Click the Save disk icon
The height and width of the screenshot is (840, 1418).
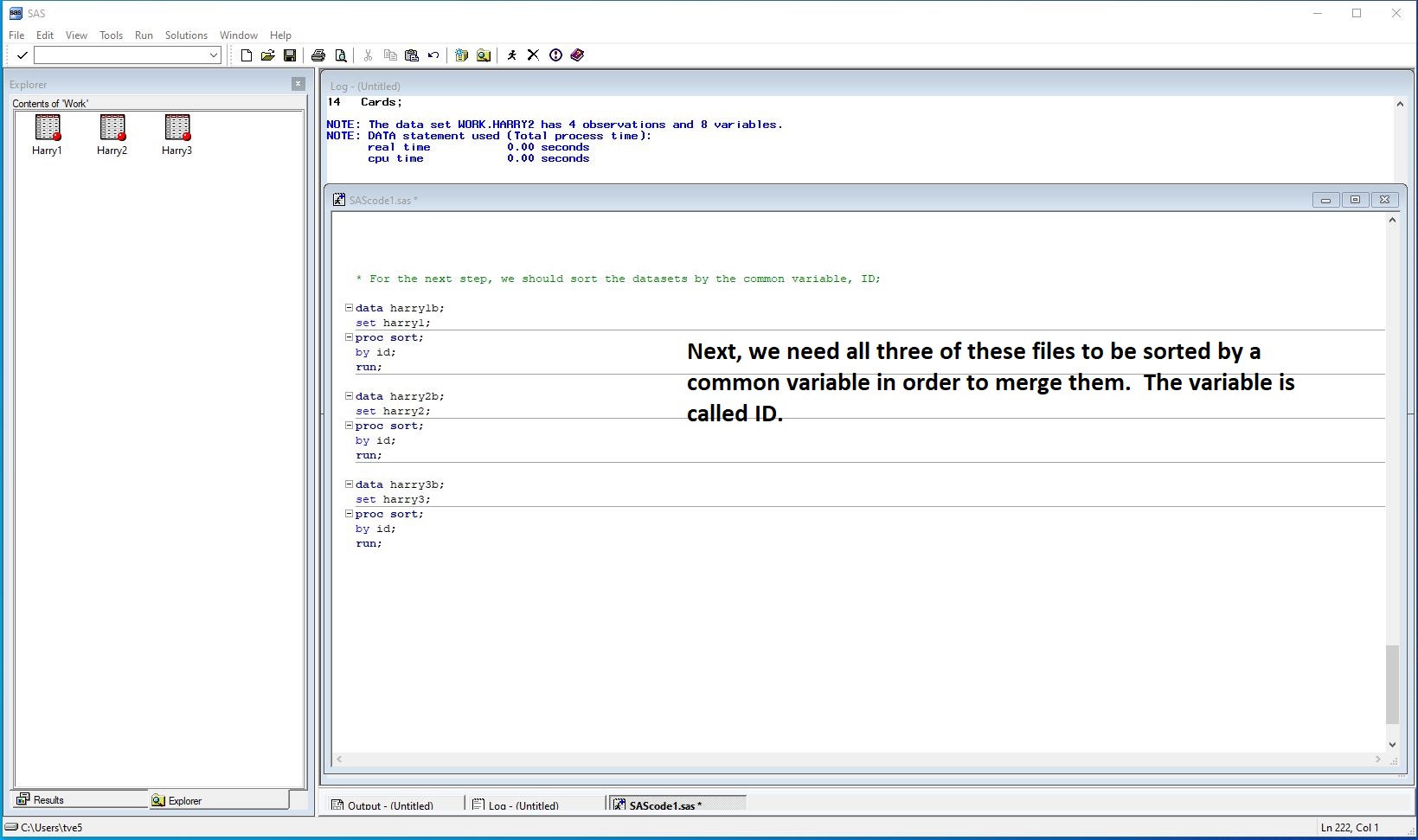290,55
